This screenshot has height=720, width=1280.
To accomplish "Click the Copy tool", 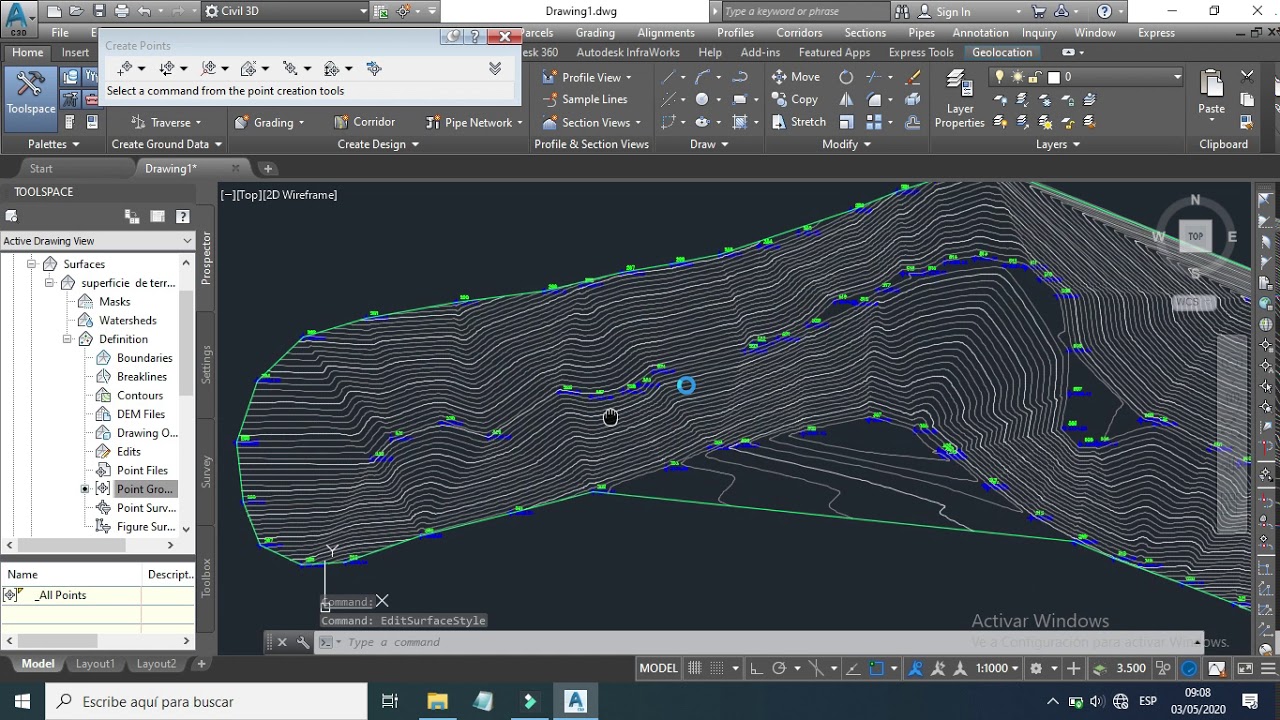I will 795,100.
